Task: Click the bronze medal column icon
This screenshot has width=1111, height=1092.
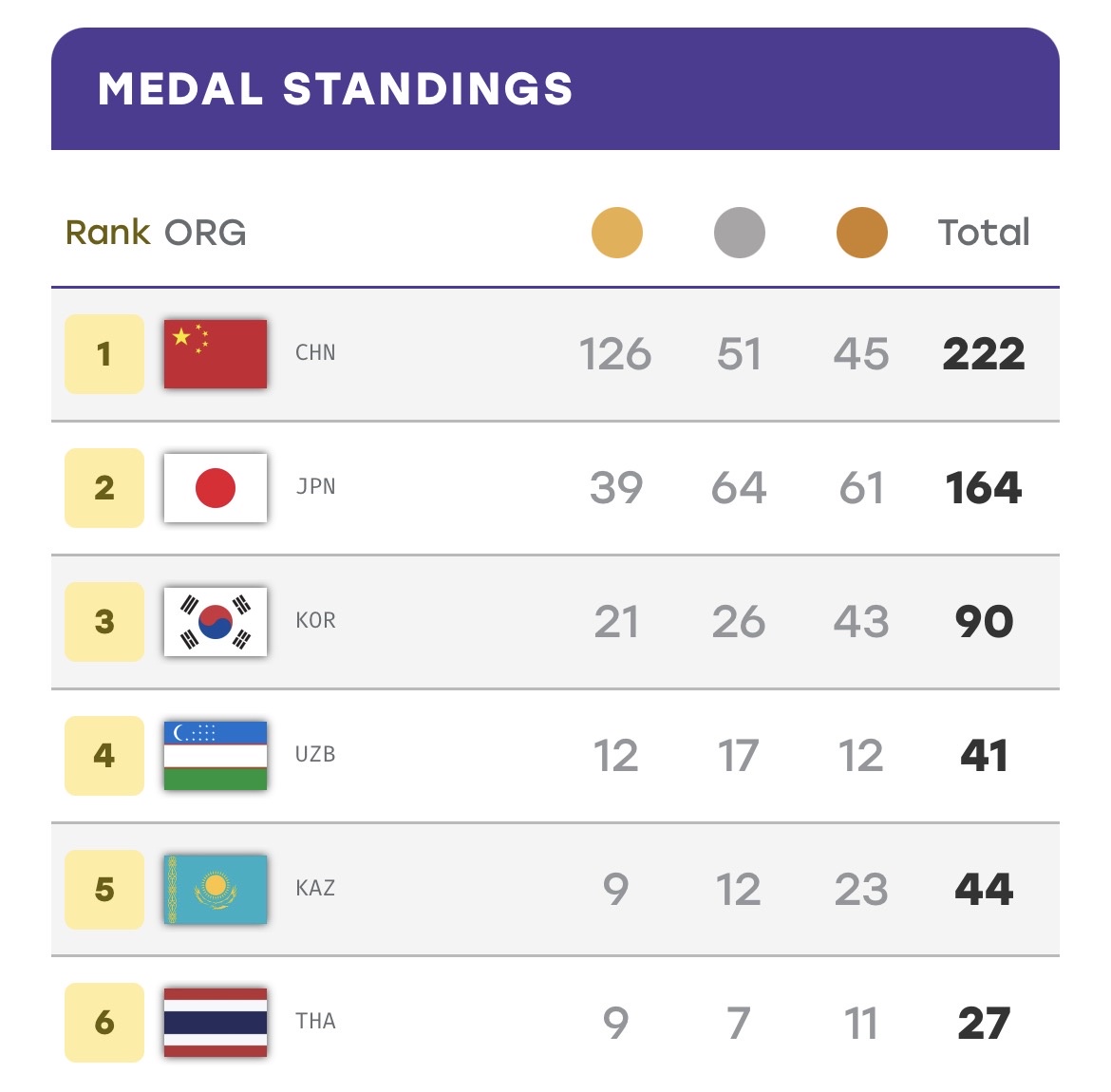Action: [861, 233]
